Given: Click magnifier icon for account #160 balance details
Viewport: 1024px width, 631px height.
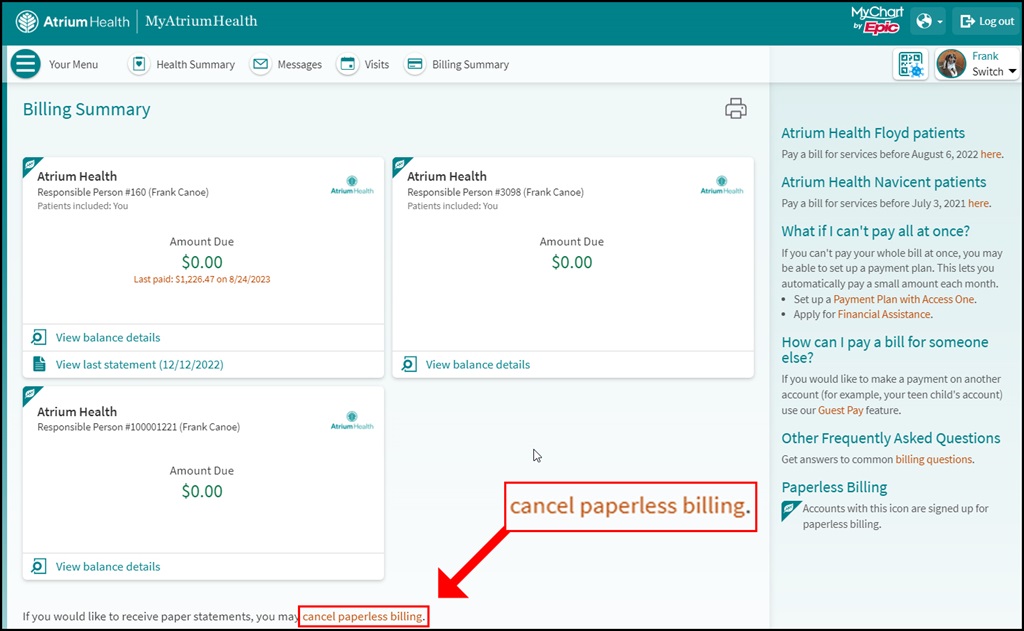Looking at the screenshot, I should tap(39, 337).
